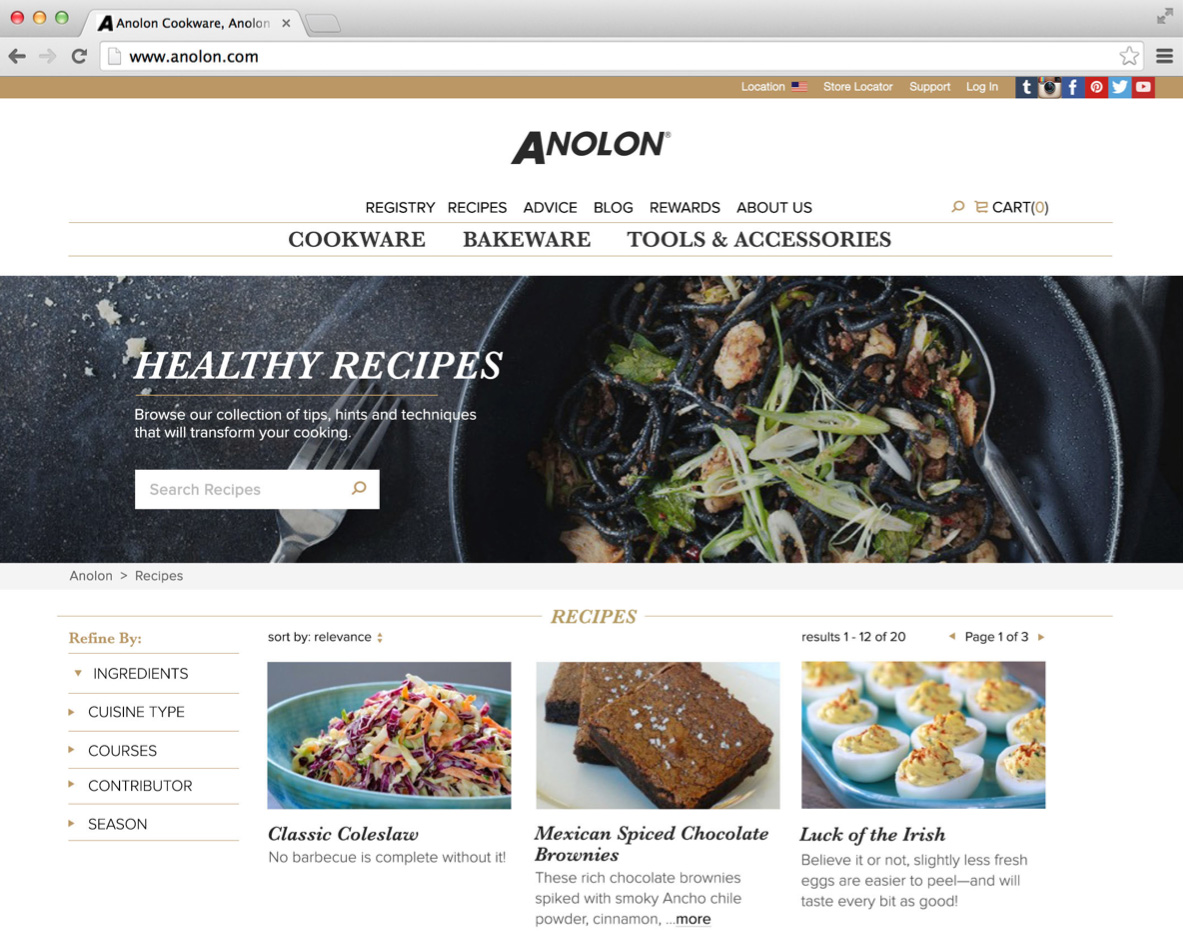This screenshot has width=1183, height=933.
Task: Open the Instagram social icon
Action: (1049, 87)
